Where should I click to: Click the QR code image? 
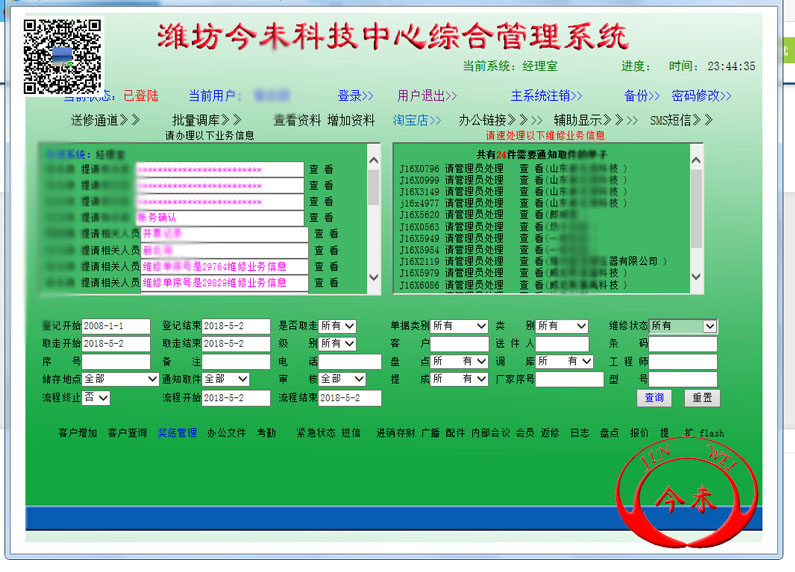[61, 56]
